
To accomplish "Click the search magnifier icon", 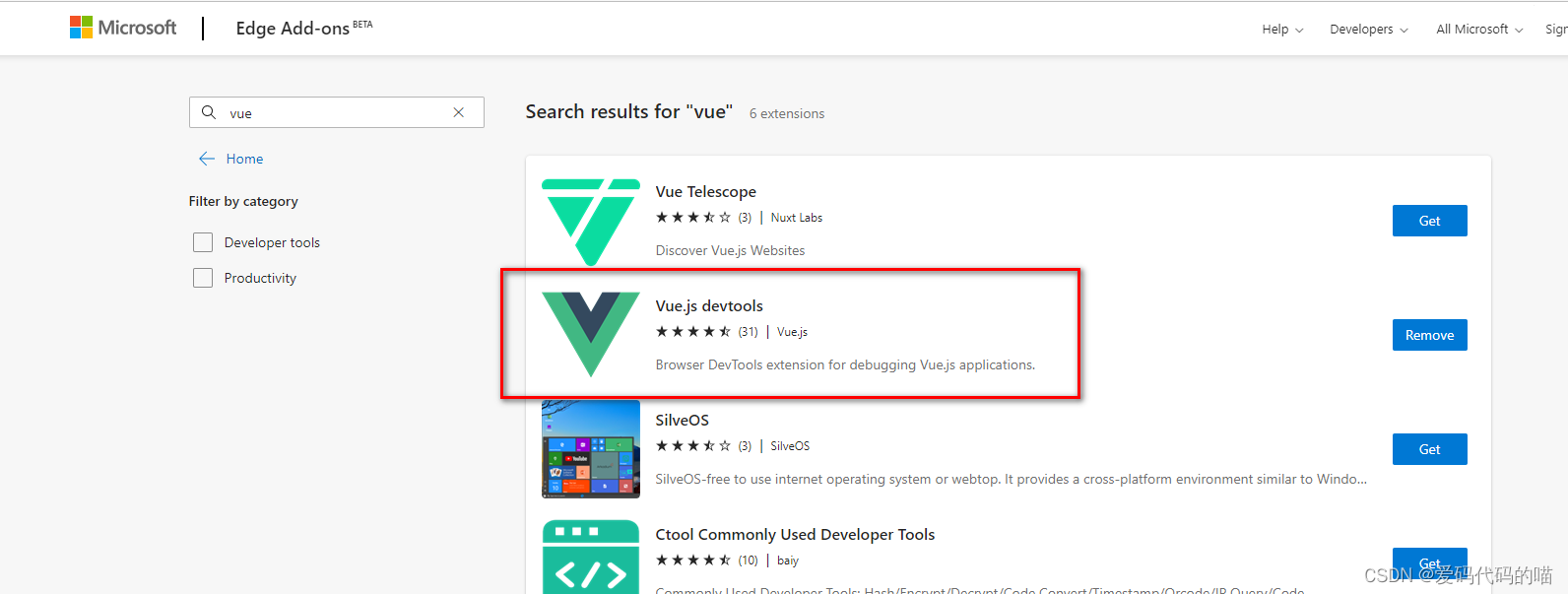I will pos(209,112).
